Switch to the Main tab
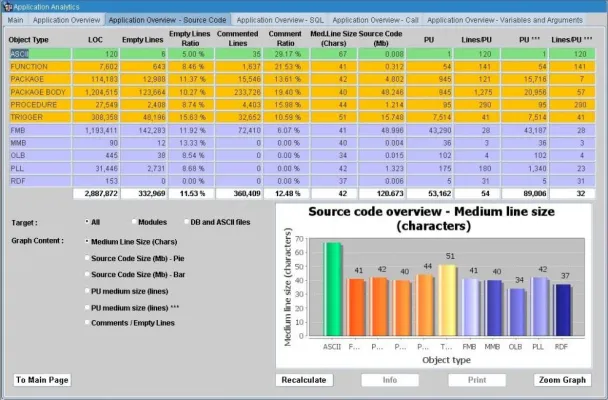The width and height of the screenshot is (608, 400). (x=15, y=19)
